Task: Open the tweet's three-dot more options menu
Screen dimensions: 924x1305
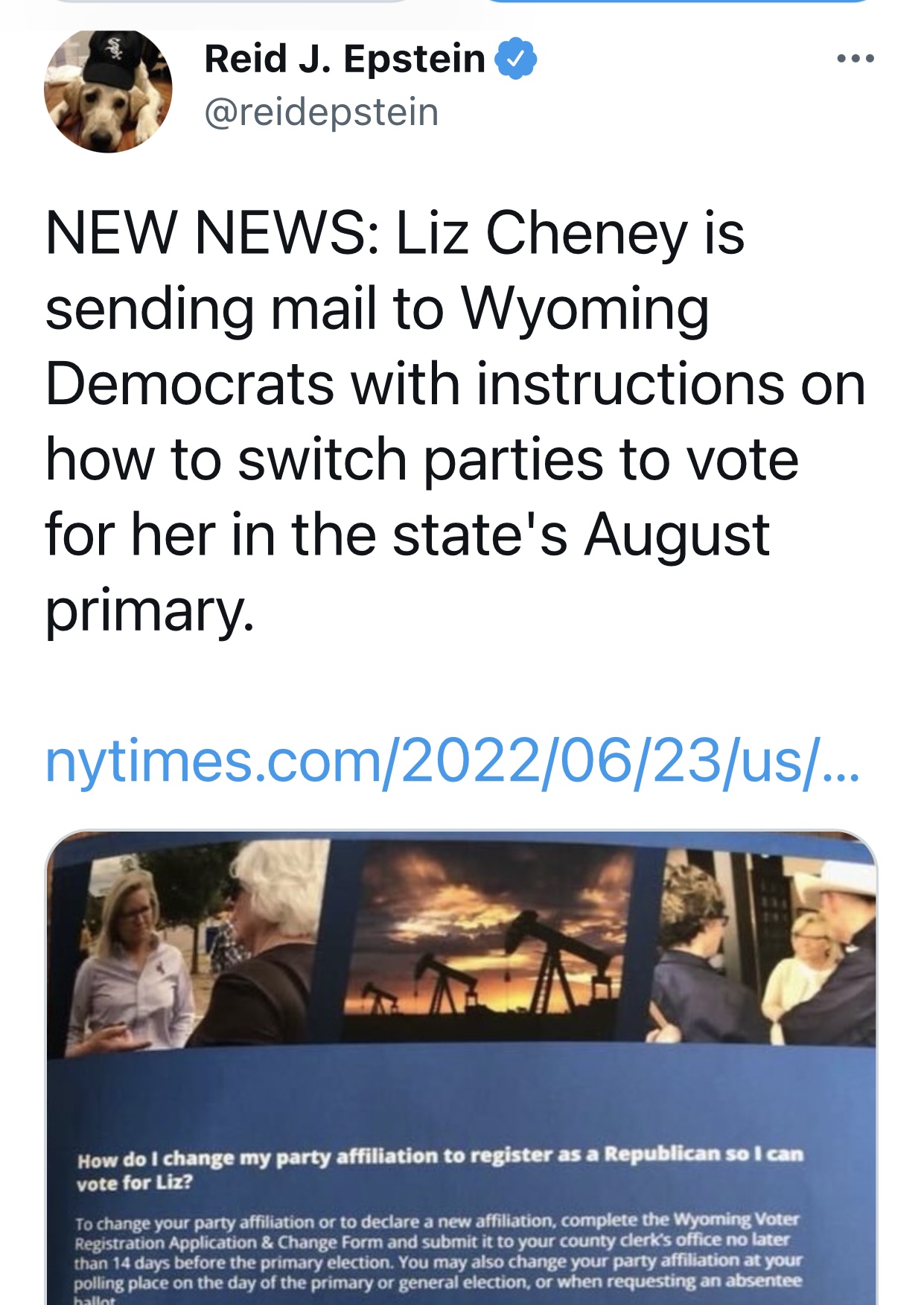Action: (855, 58)
